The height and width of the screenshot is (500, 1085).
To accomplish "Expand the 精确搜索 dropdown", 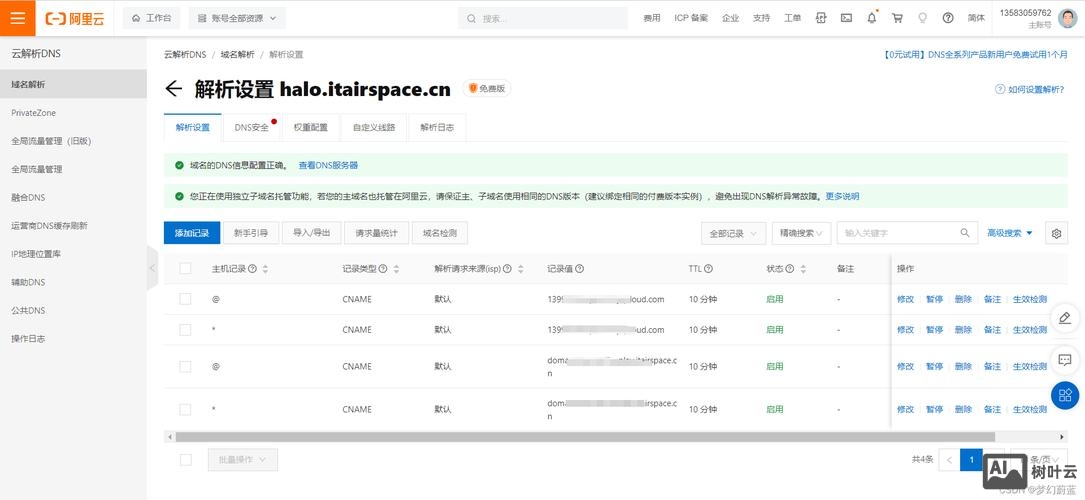I will click(x=801, y=234).
